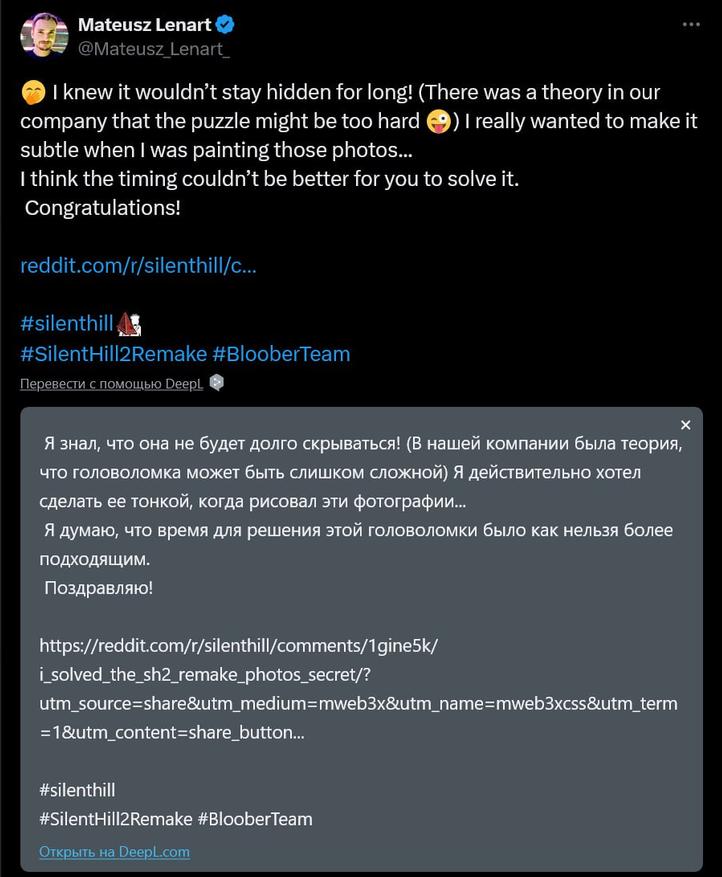Click the blue verified badge

(x=226, y=25)
